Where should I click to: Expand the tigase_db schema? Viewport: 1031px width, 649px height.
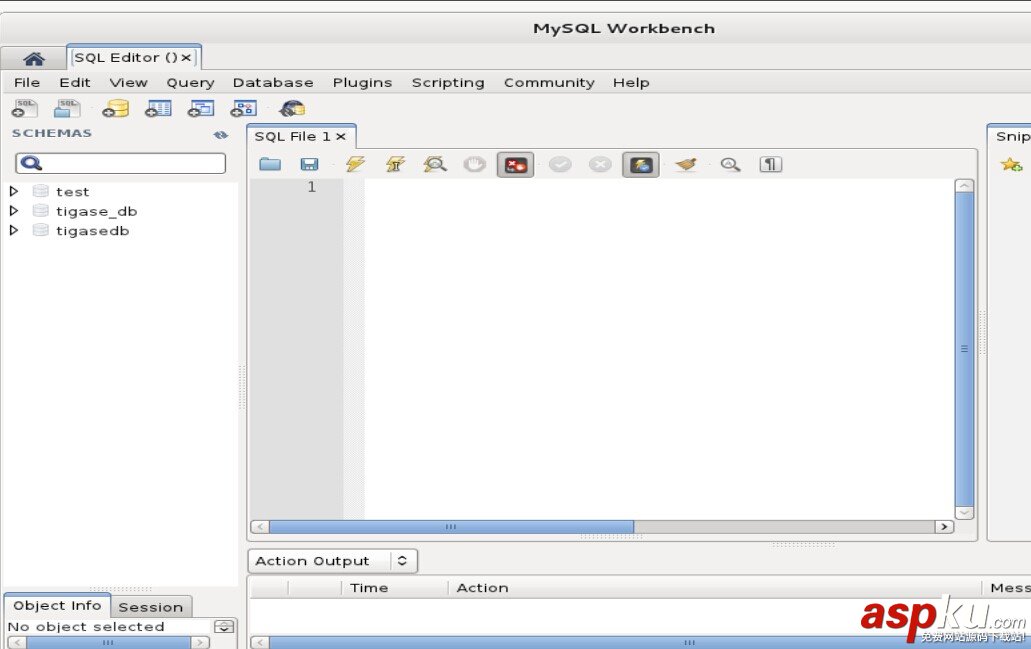pos(13,211)
